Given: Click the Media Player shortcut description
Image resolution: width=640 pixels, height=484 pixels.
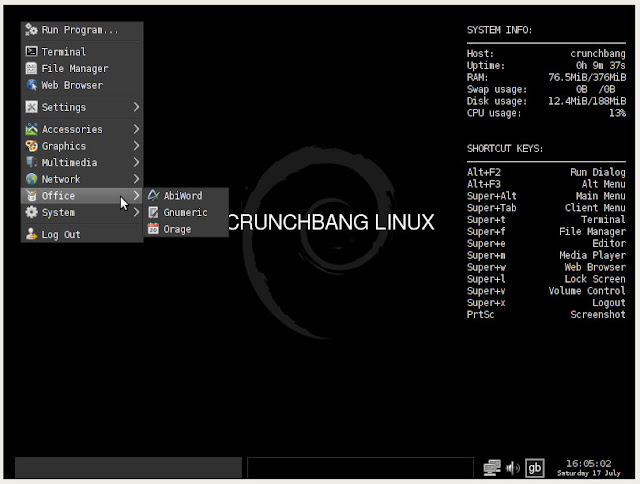Looking at the screenshot, I should point(592,255).
